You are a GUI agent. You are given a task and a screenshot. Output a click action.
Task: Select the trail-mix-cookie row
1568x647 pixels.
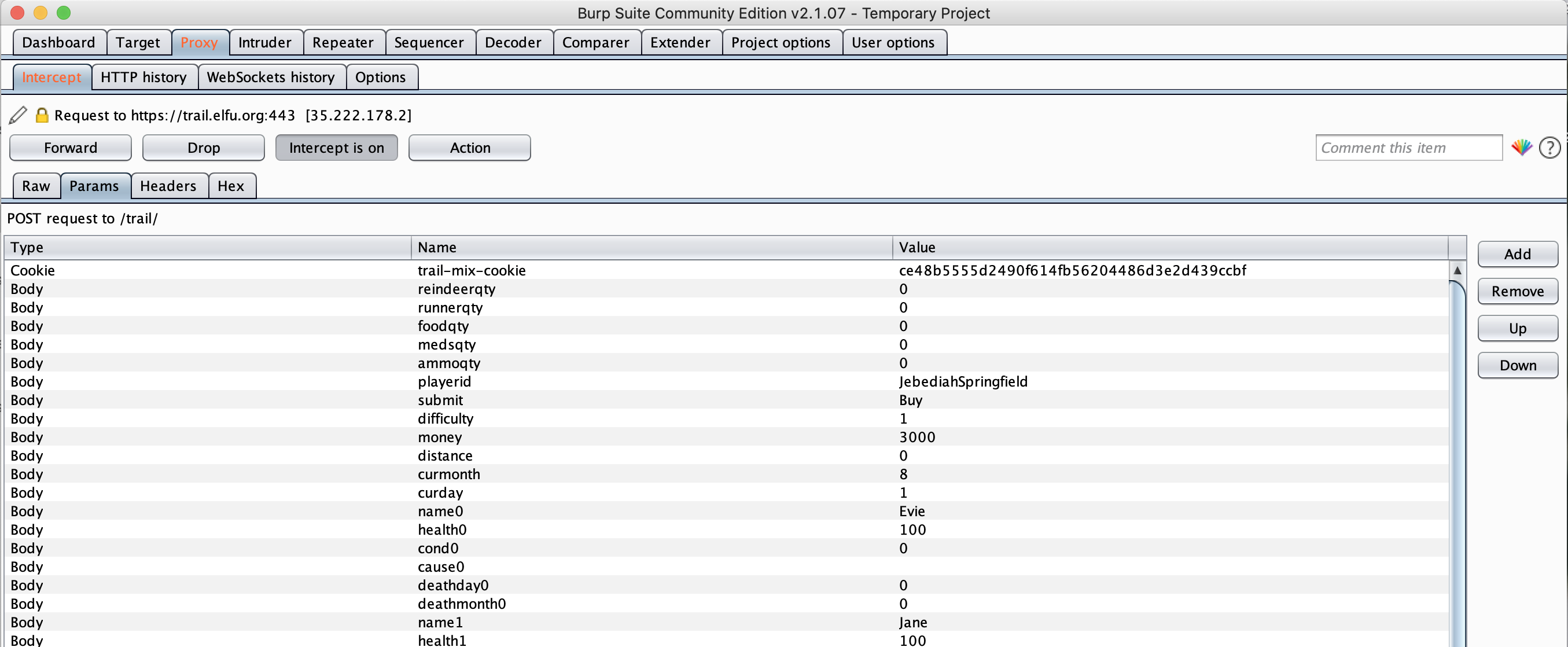pyautogui.click(x=726, y=270)
